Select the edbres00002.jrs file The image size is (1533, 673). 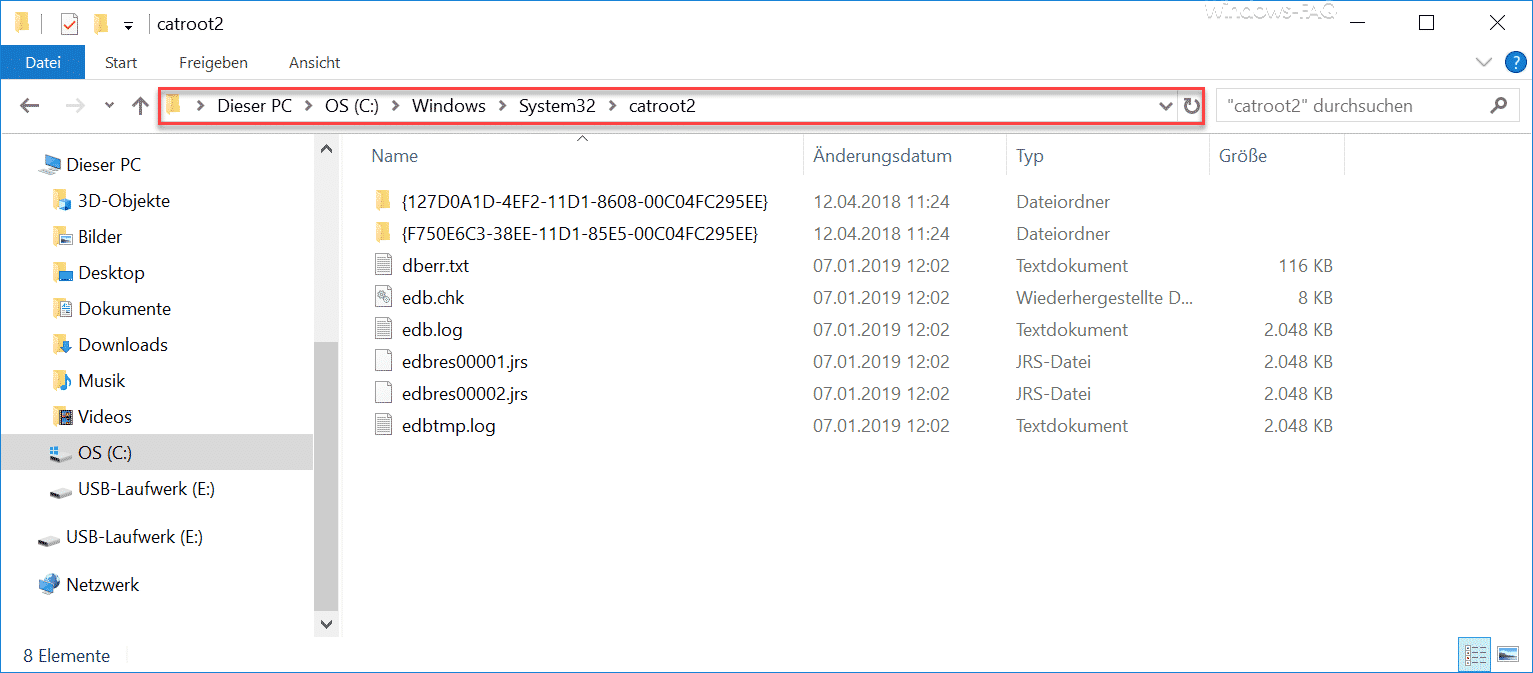pyautogui.click(x=464, y=393)
